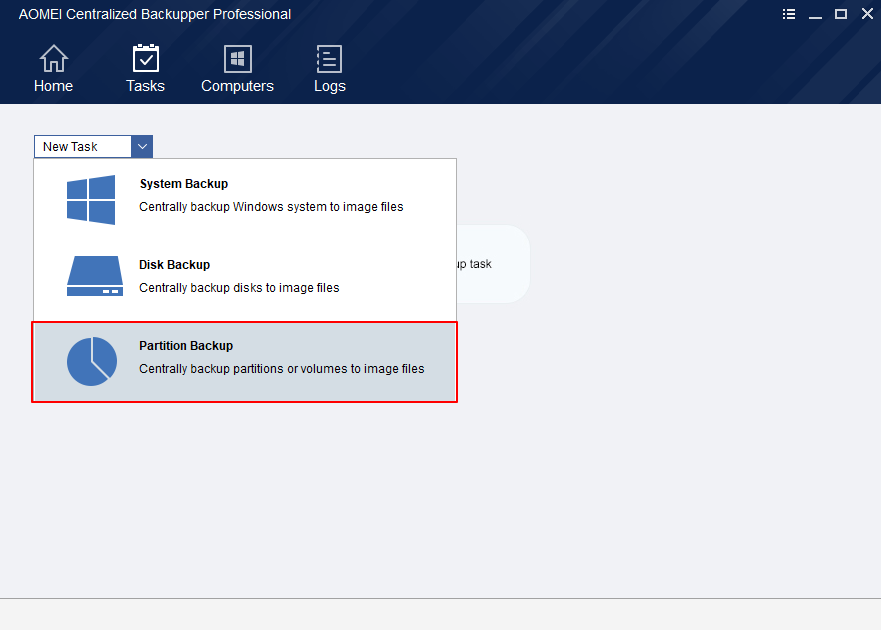Choose Disk Backup from the menu
The image size is (881, 630).
click(x=245, y=280)
